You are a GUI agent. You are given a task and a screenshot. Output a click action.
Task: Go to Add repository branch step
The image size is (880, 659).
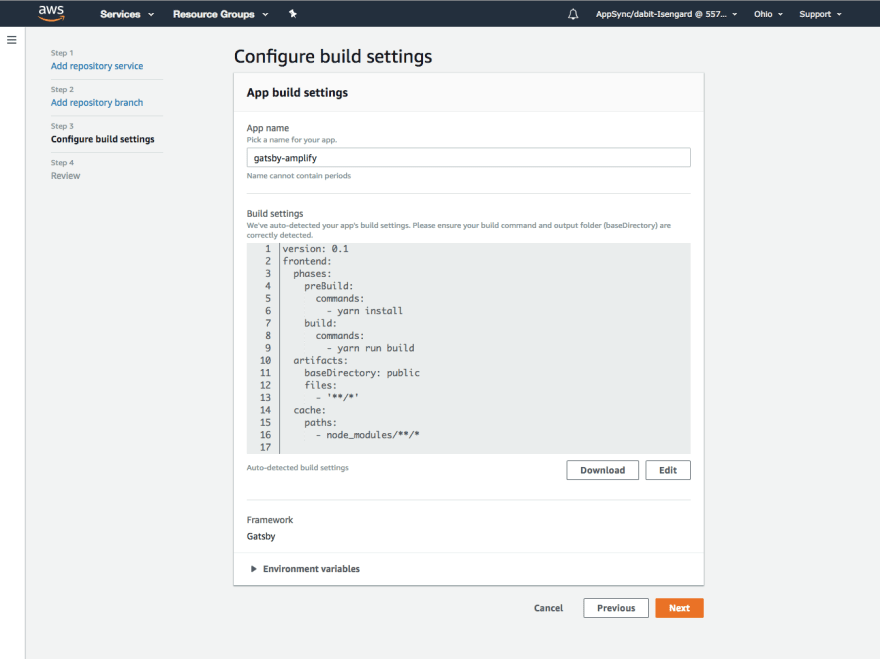click(x=97, y=102)
